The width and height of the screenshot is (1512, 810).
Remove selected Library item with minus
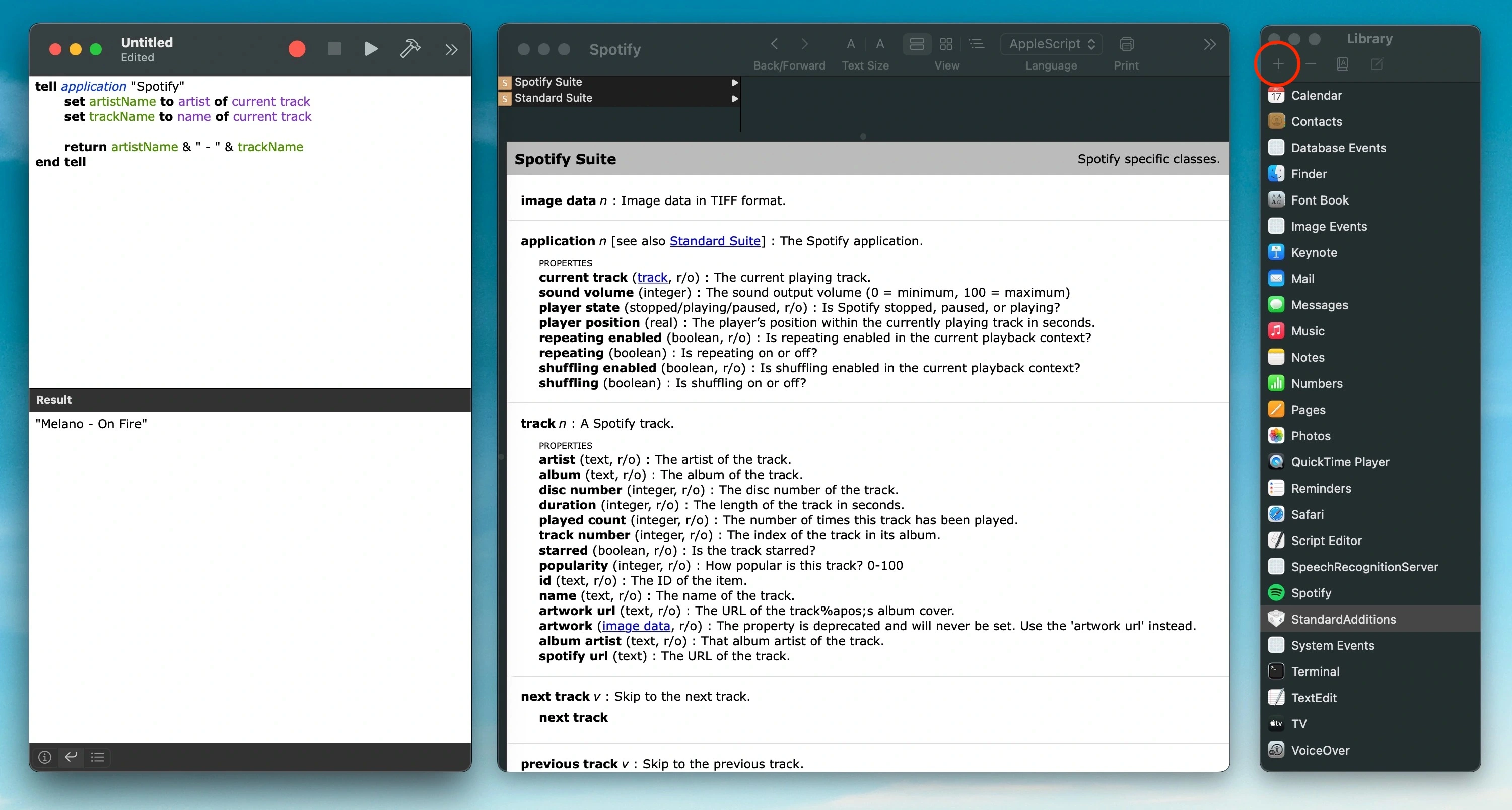click(1310, 64)
